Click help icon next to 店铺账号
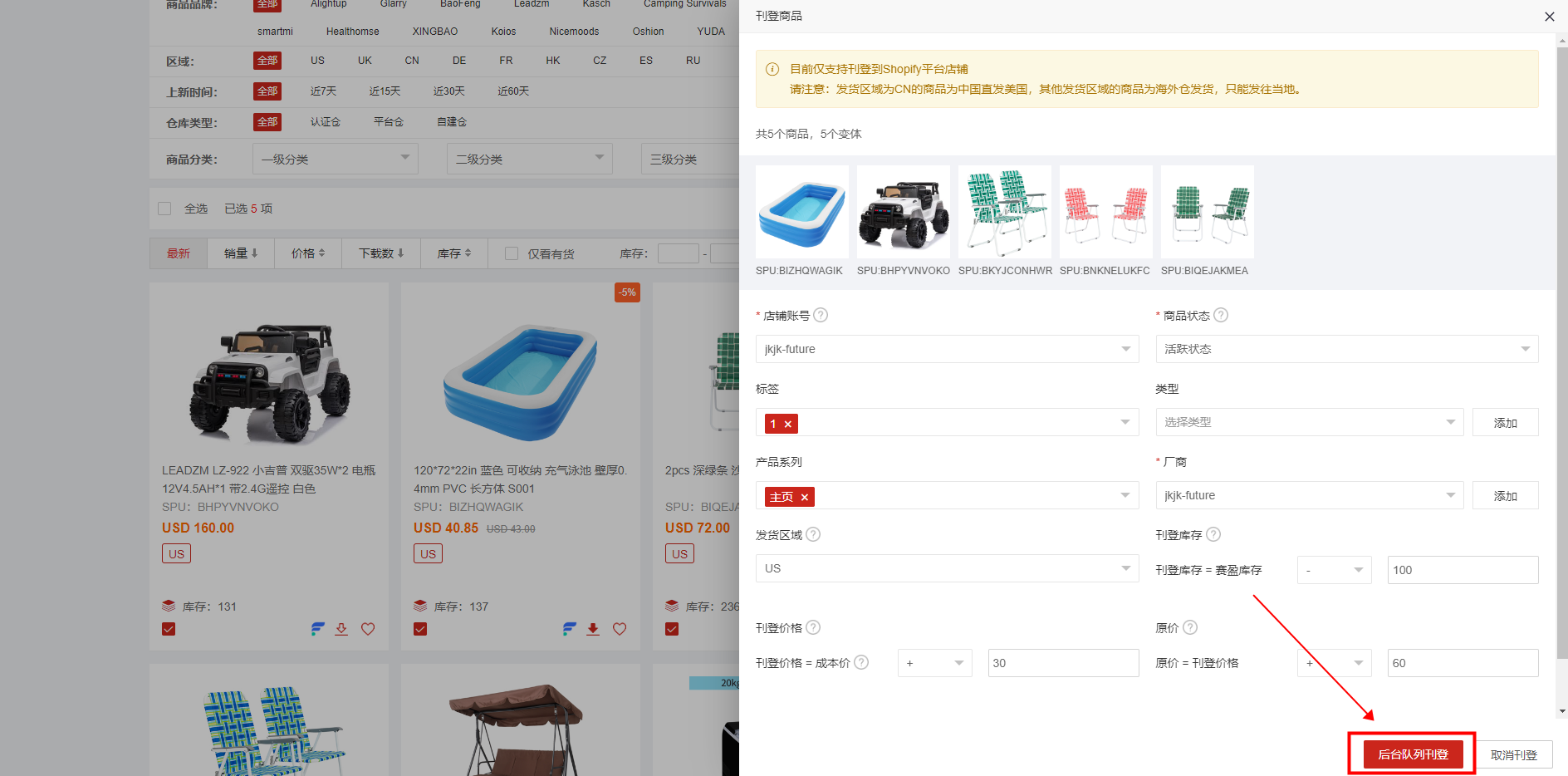 tap(821, 315)
